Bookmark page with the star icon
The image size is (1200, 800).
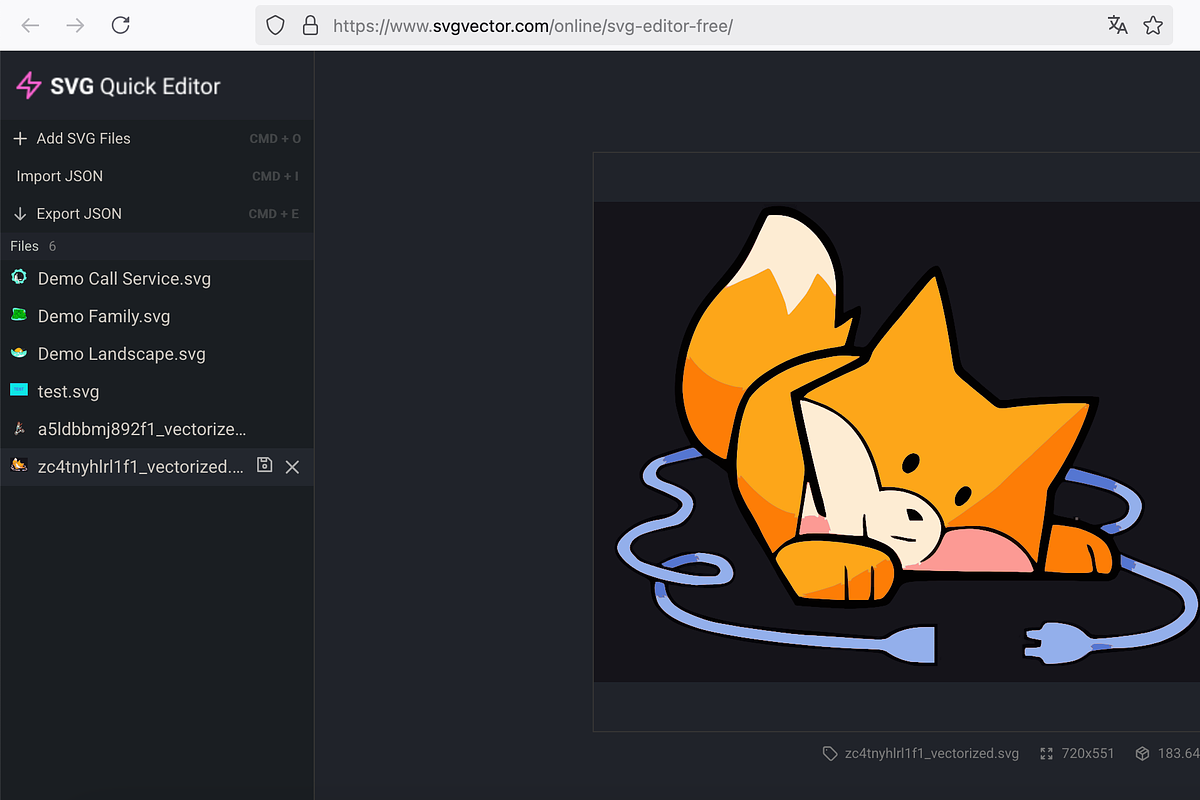pos(1153,25)
